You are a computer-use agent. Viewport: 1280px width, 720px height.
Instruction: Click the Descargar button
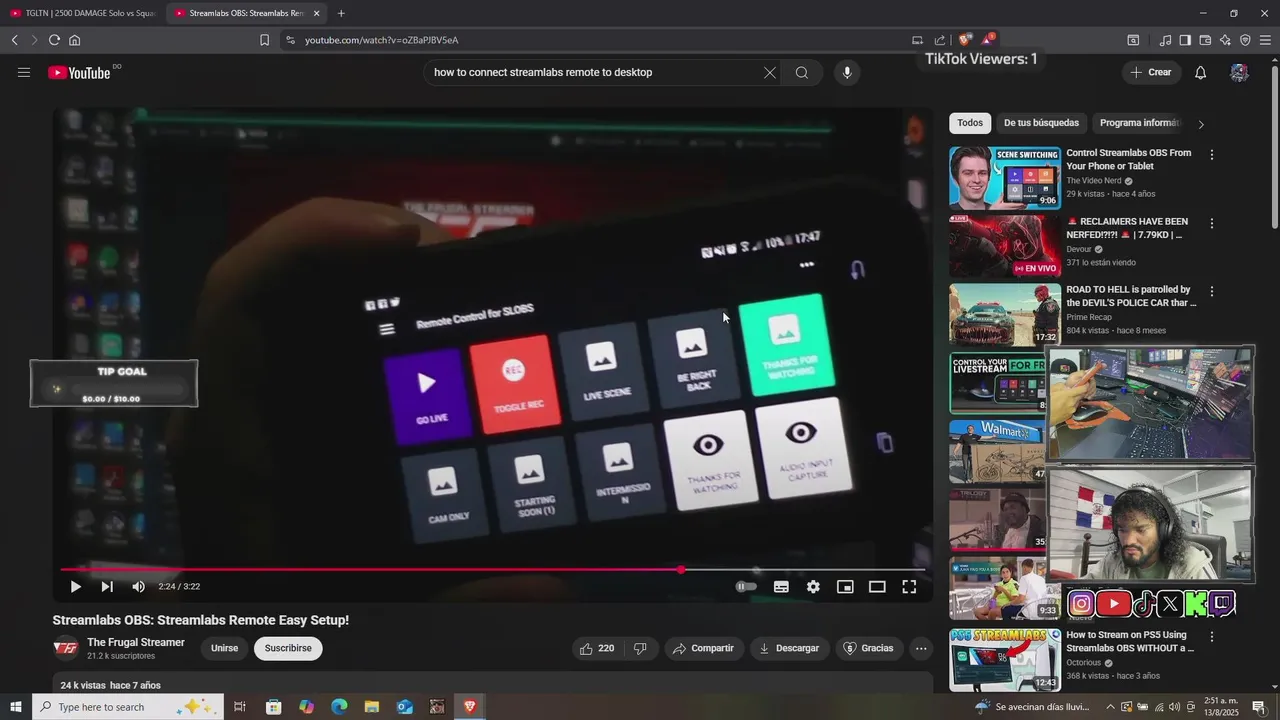pos(789,648)
